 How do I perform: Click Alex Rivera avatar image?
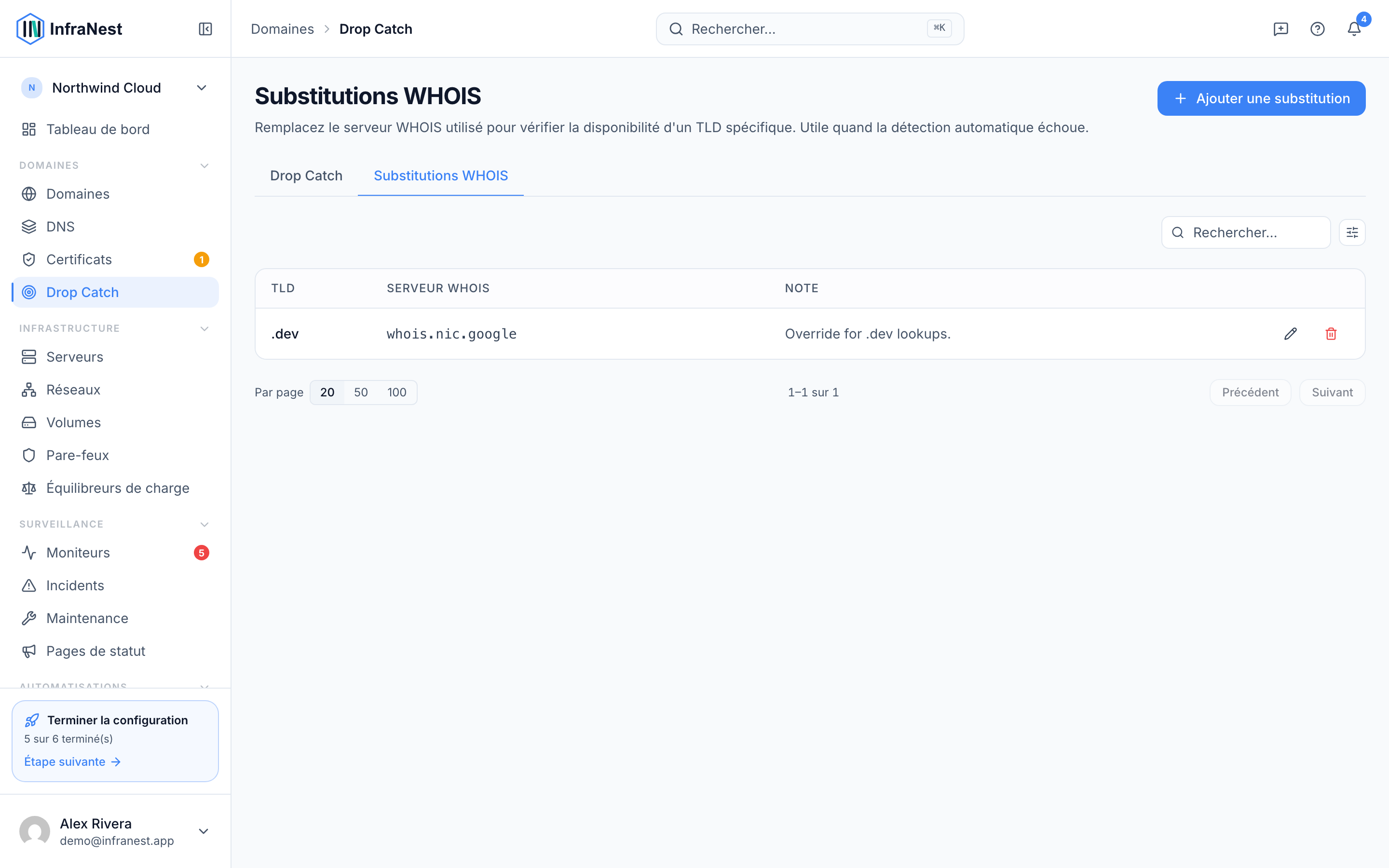(34, 831)
